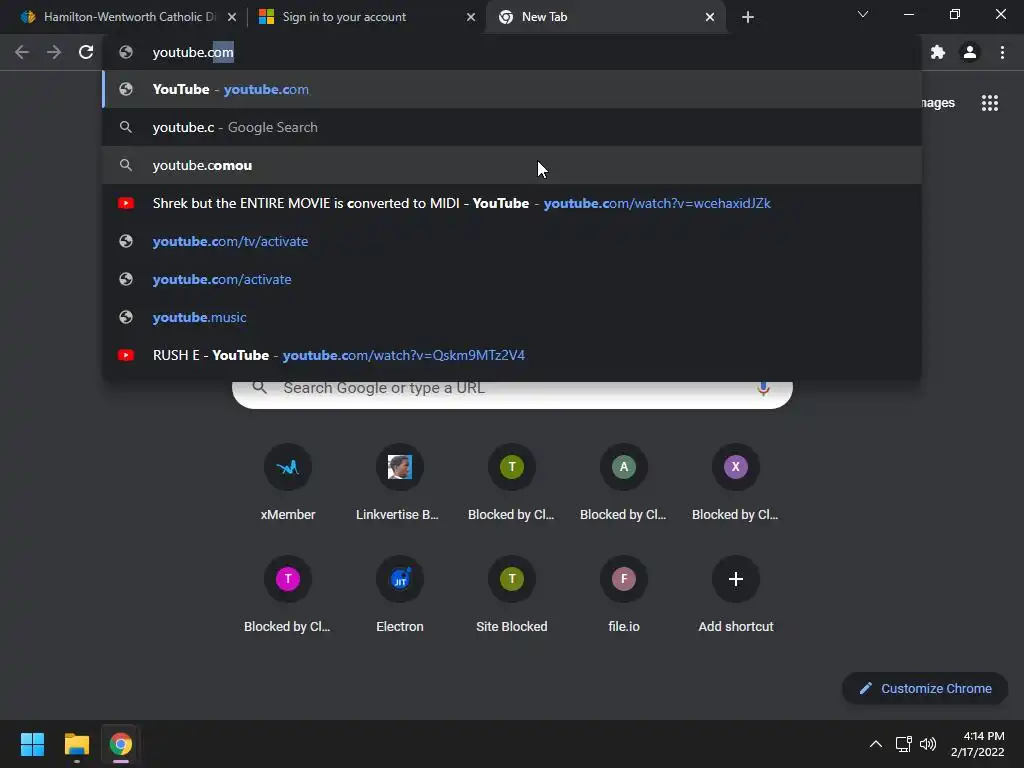Select the youtube.music suggestion

pos(512,317)
